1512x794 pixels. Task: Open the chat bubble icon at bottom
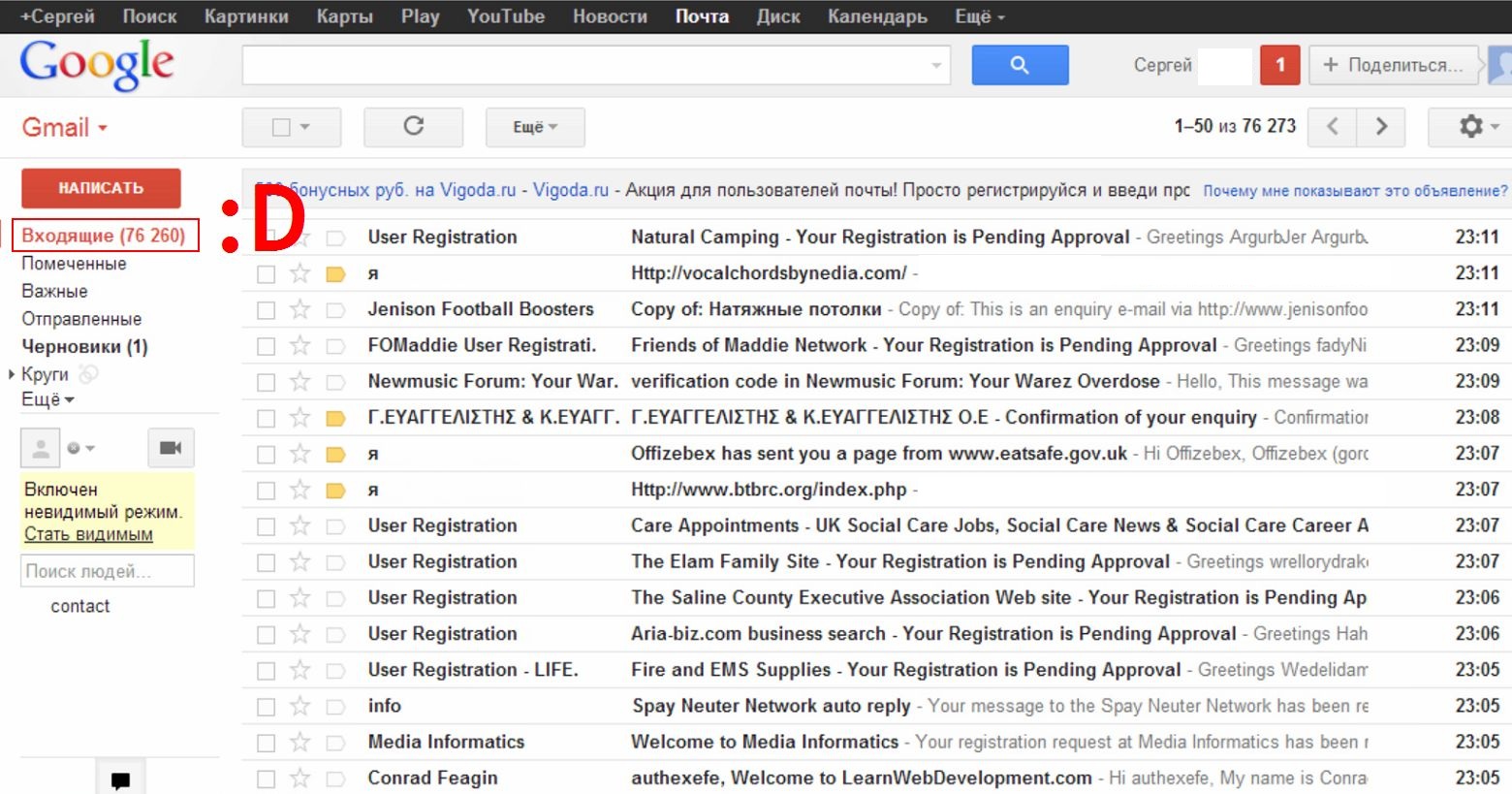pos(121,779)
